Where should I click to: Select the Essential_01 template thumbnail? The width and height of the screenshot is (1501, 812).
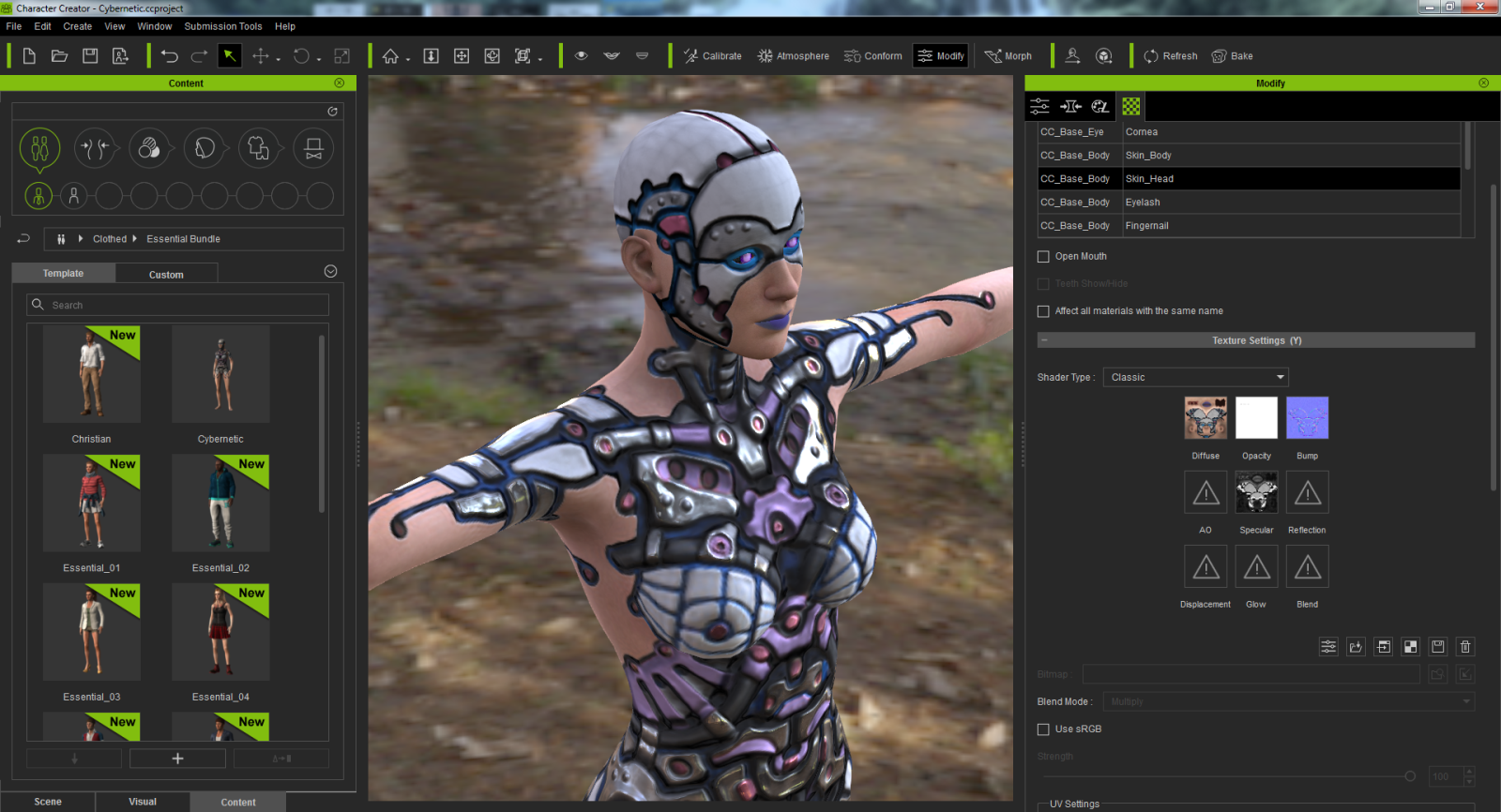tap(91, 504)
